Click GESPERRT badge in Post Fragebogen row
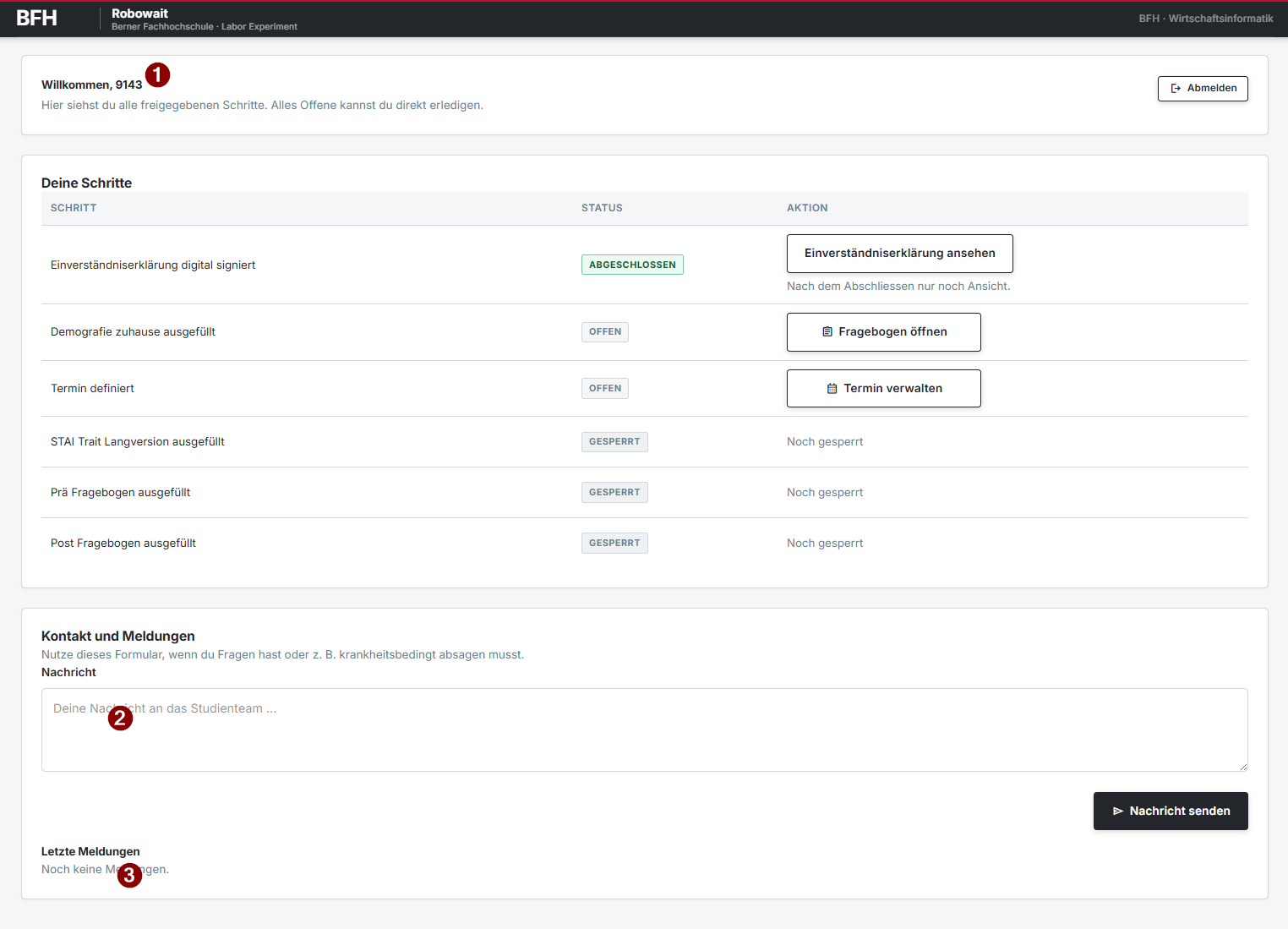Viewport: 1288px width, 929px height. (x=614, y=544)
